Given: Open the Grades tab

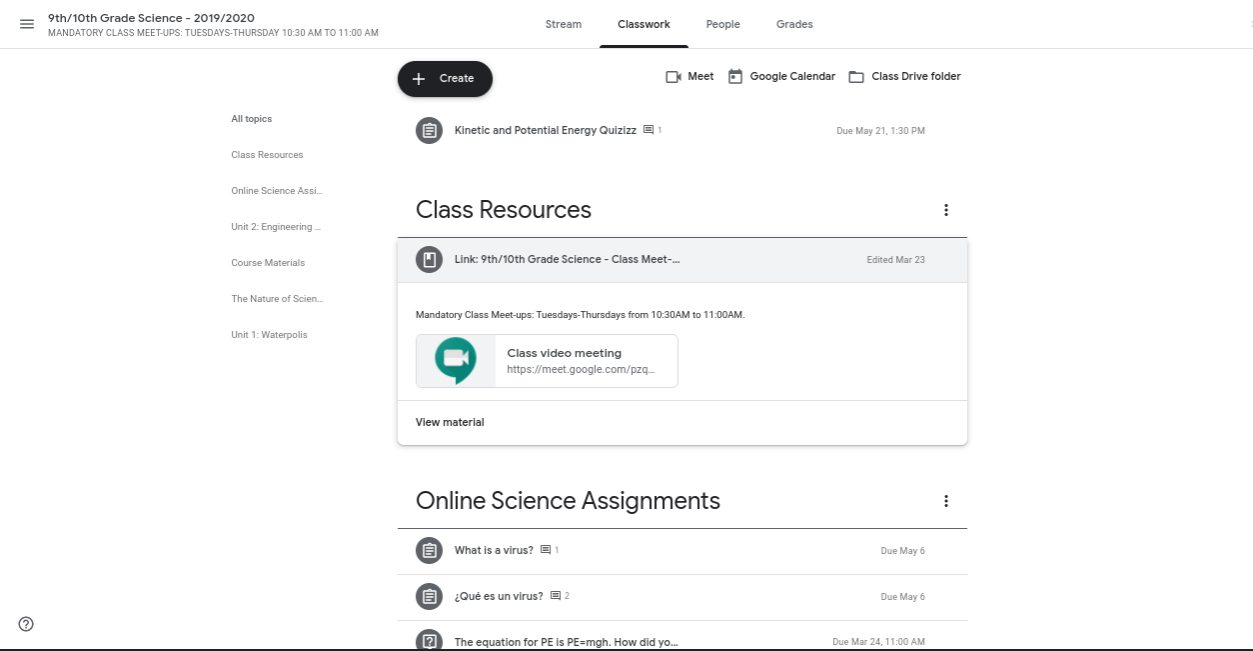Looking at the screenshot, I should 794,24.
